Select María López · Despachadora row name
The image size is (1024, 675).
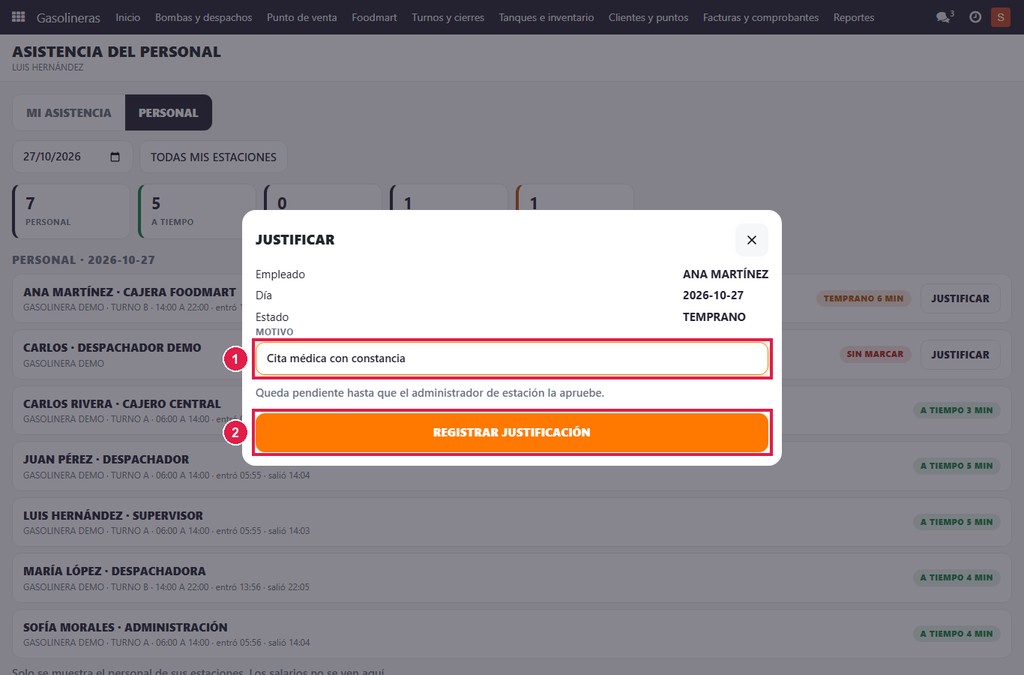(114, 571)
